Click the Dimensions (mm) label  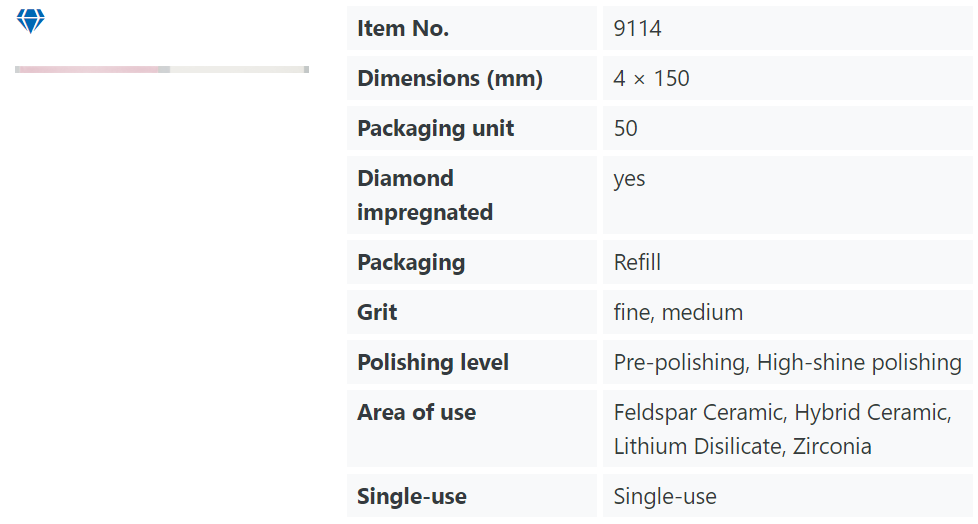[450, 78]
